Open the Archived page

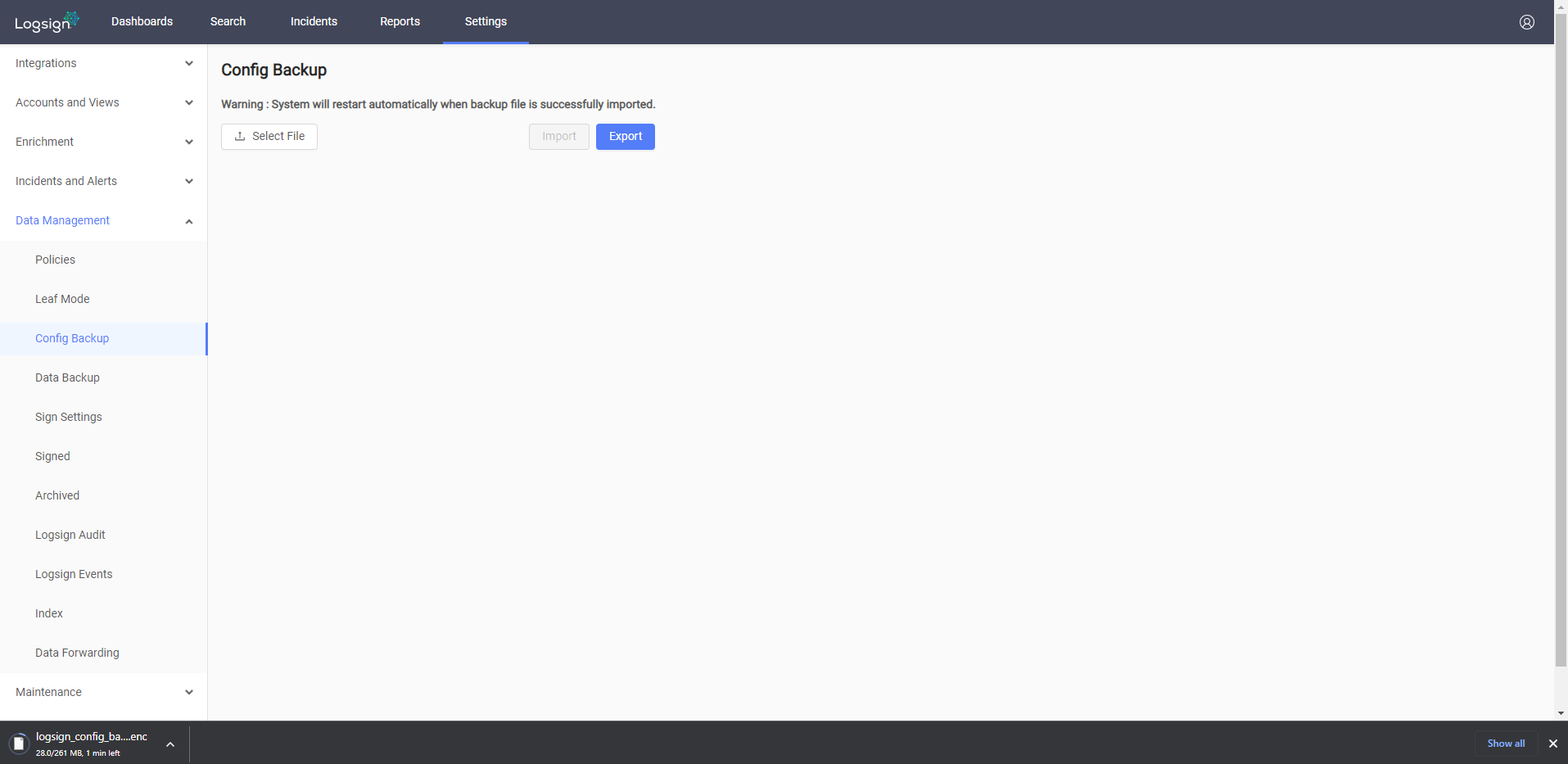(103, 495)
